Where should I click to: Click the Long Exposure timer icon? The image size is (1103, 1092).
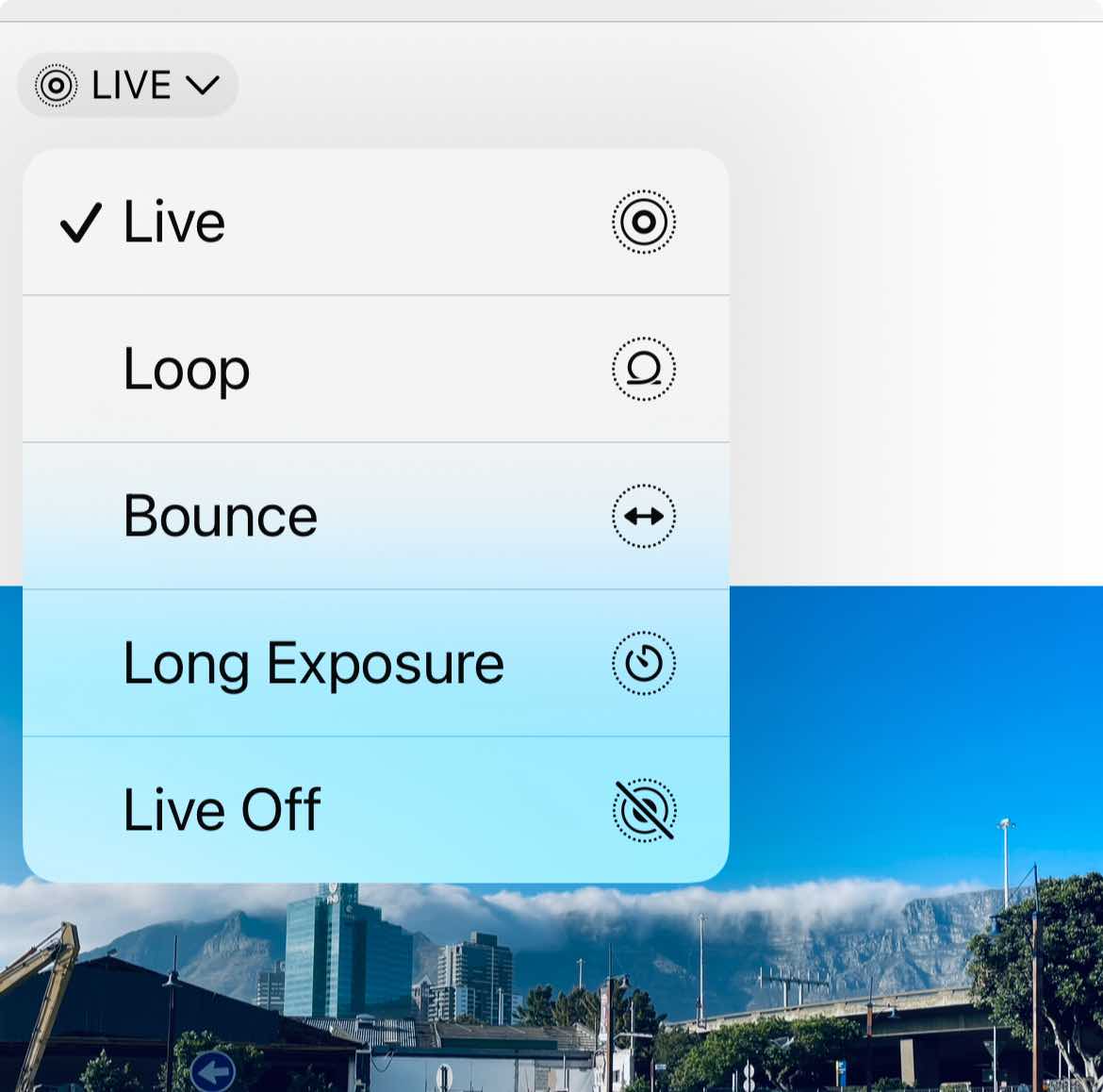[644, 663]
